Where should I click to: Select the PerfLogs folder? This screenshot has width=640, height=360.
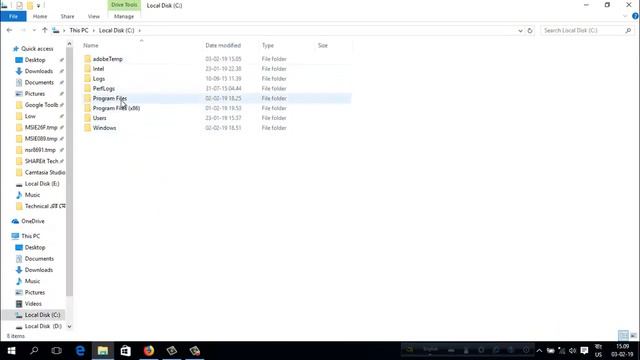pyautogui.click(x=104, y=88)
